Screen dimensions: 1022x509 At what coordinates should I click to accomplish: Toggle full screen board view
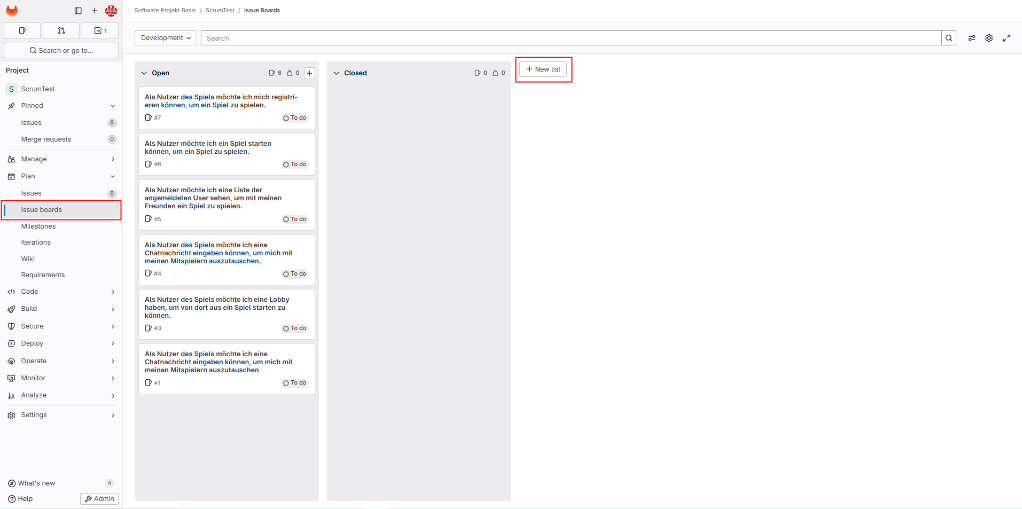(x=1006, y=38)
